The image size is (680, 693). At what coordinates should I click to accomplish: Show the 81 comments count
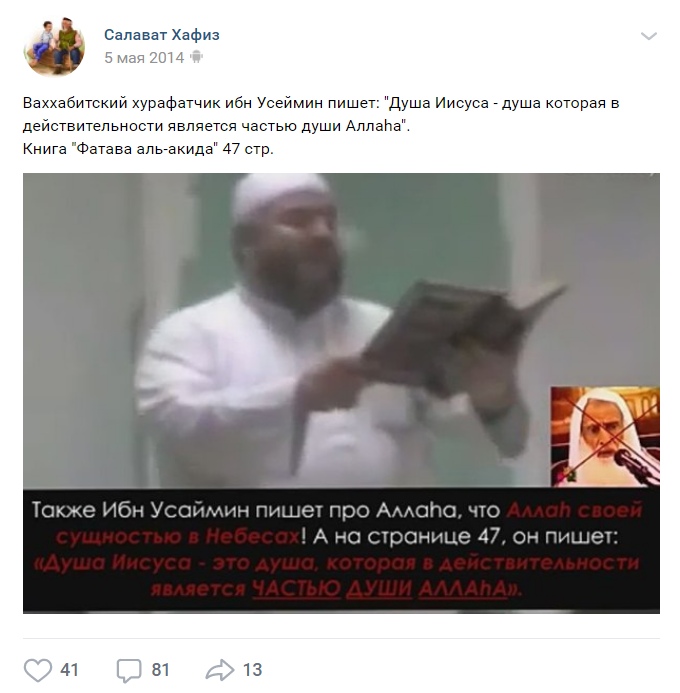(160, 670)
